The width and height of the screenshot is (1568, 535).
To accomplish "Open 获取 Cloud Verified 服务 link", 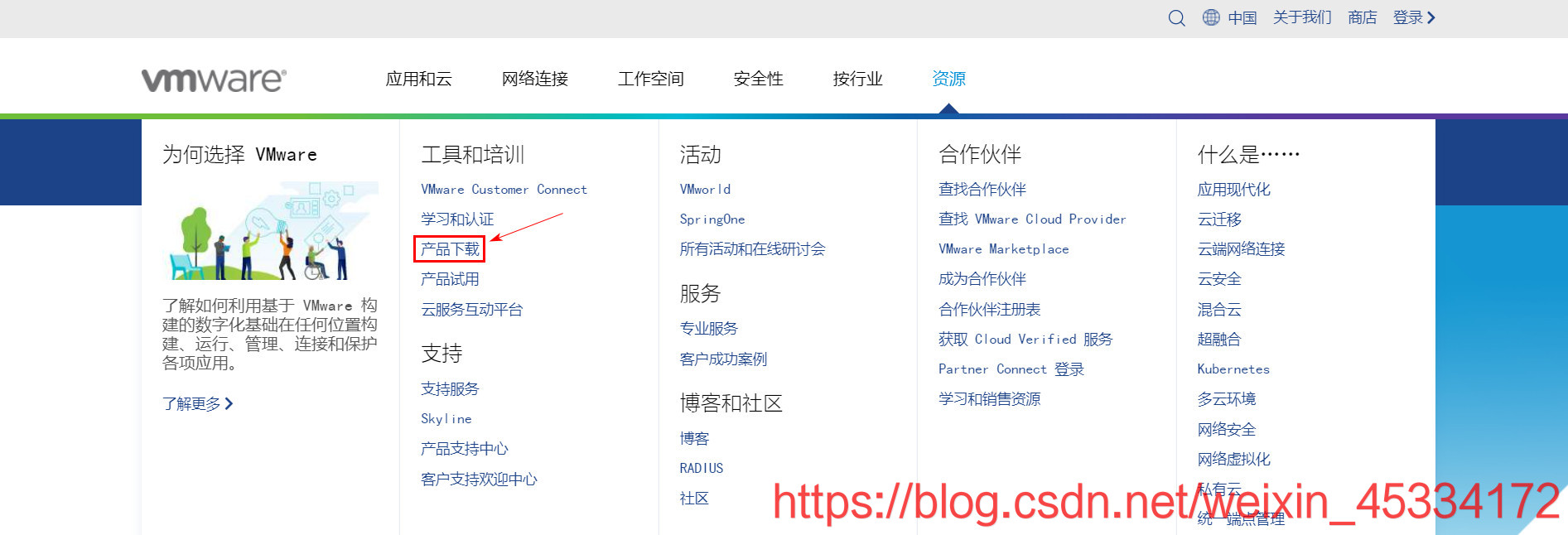I will [1025, 340].
